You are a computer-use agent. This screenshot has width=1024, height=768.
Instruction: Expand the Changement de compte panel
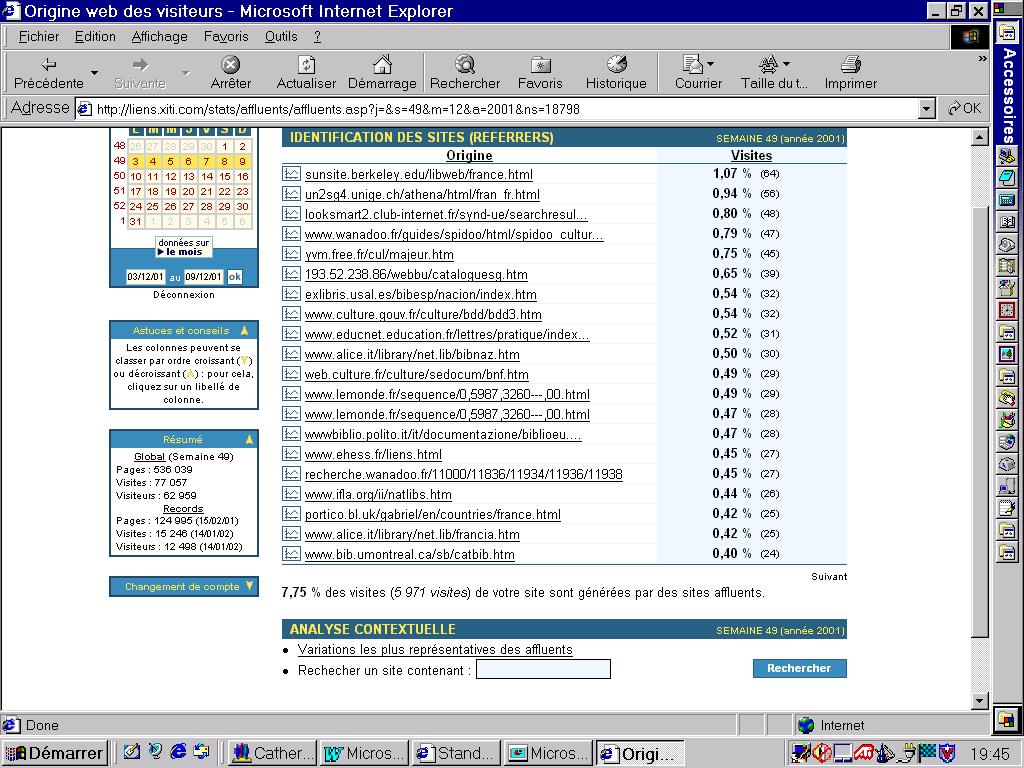pos(249,586)
